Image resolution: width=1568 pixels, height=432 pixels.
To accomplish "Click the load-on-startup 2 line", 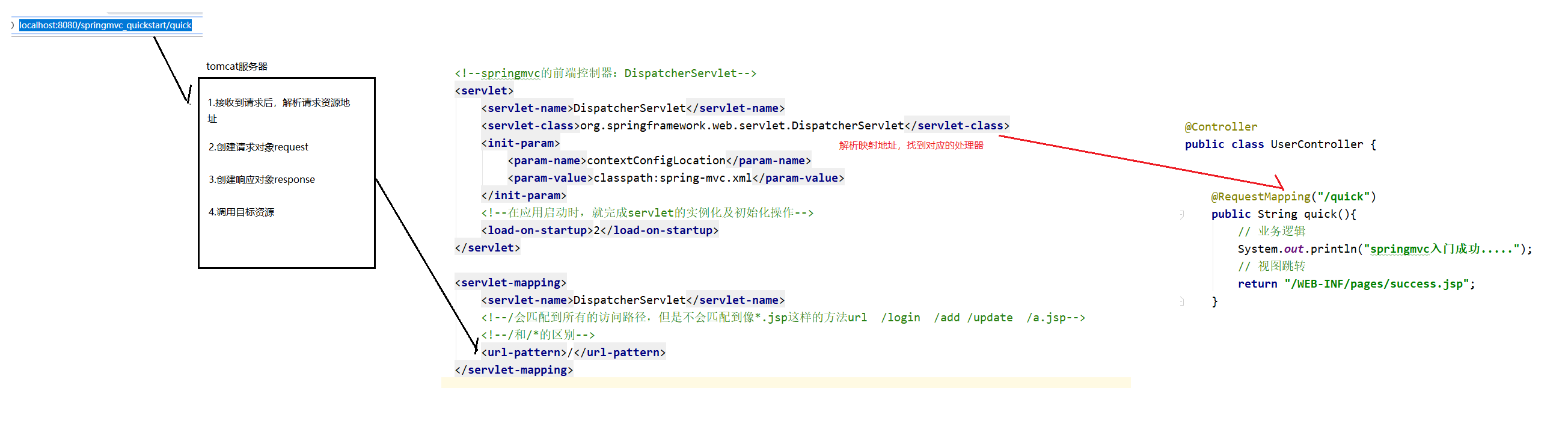I will (599, 230).
